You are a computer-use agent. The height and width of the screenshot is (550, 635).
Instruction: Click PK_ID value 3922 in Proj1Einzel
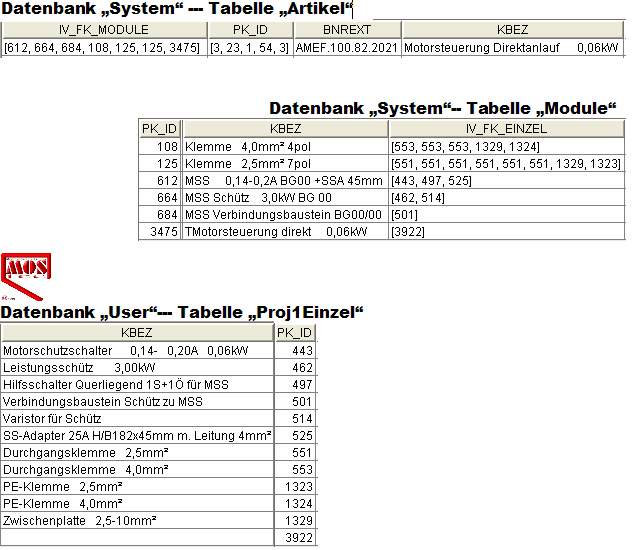[x=295, y=538]
